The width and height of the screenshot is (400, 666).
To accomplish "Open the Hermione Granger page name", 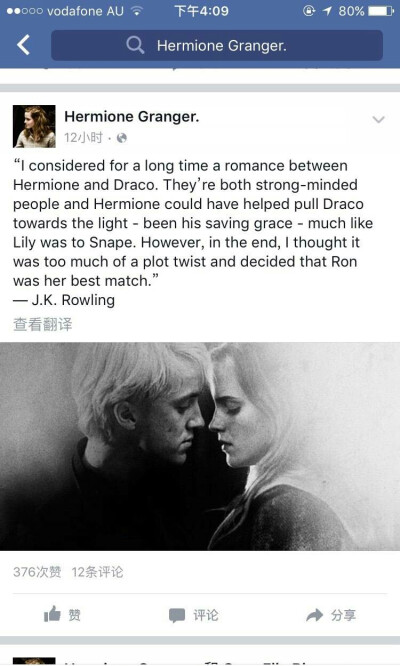I will (132, 116).
